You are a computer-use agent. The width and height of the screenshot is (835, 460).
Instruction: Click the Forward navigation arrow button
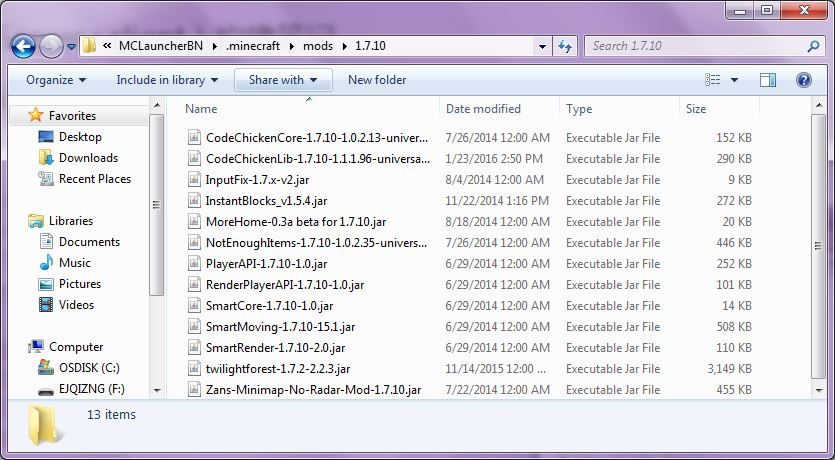51,47
